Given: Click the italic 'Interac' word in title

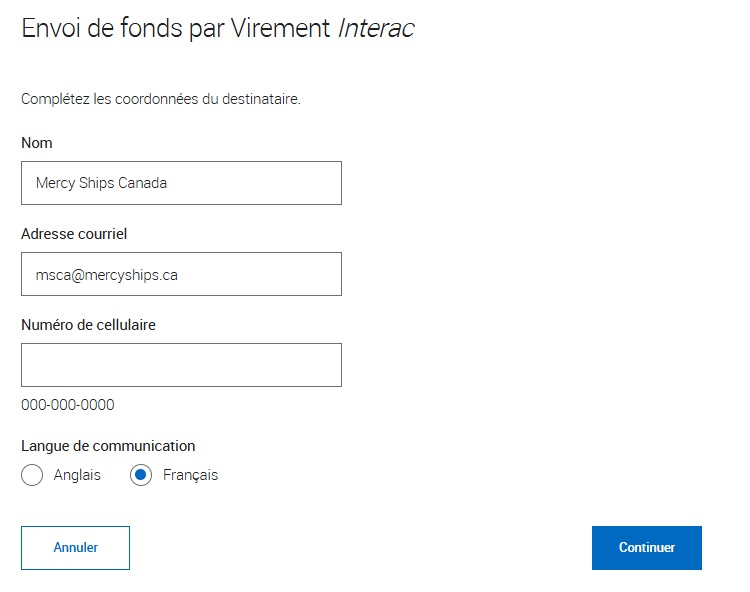Looking at the screenshot, I should point(376,28).
